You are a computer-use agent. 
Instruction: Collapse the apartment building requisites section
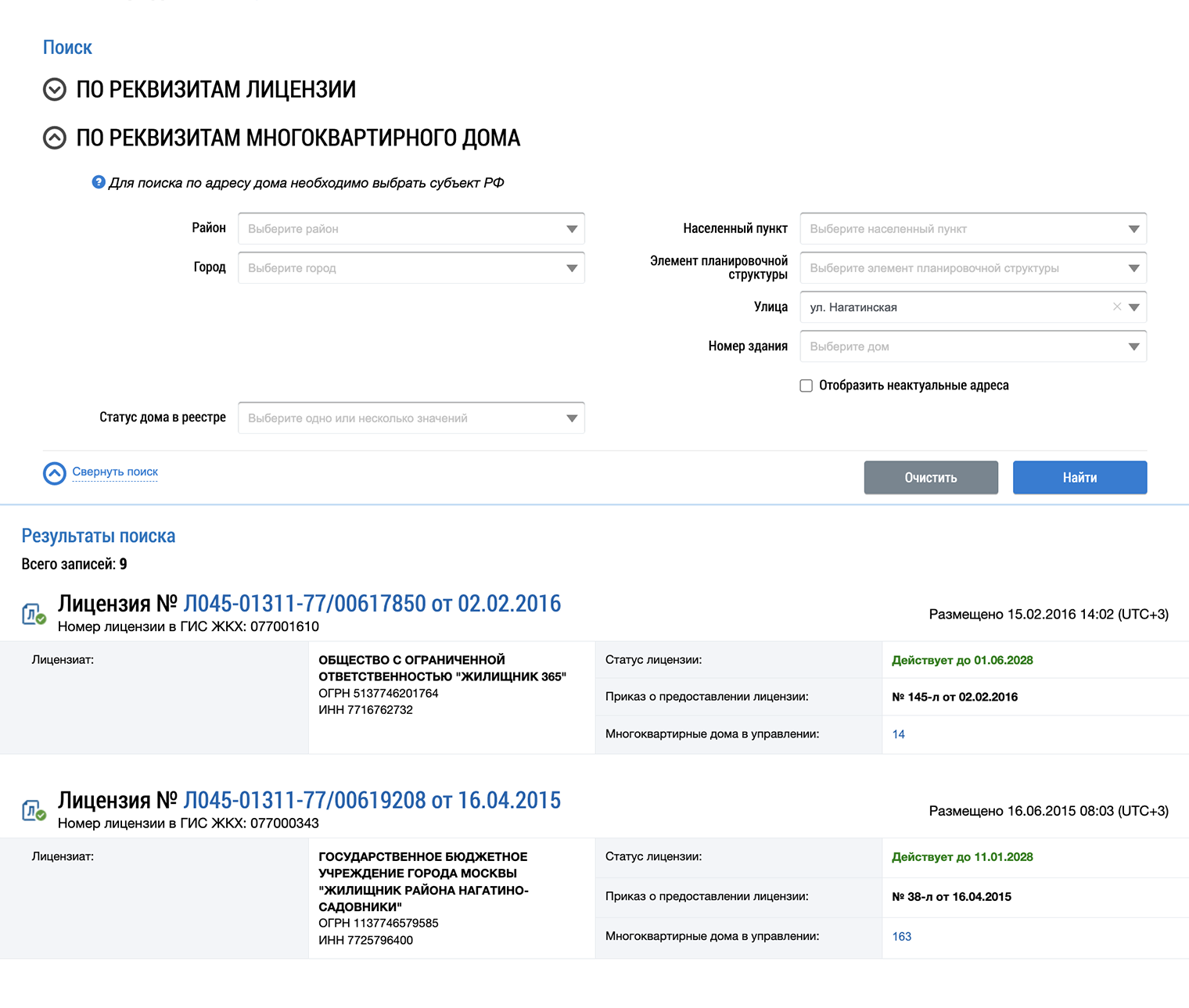point(54,138)
